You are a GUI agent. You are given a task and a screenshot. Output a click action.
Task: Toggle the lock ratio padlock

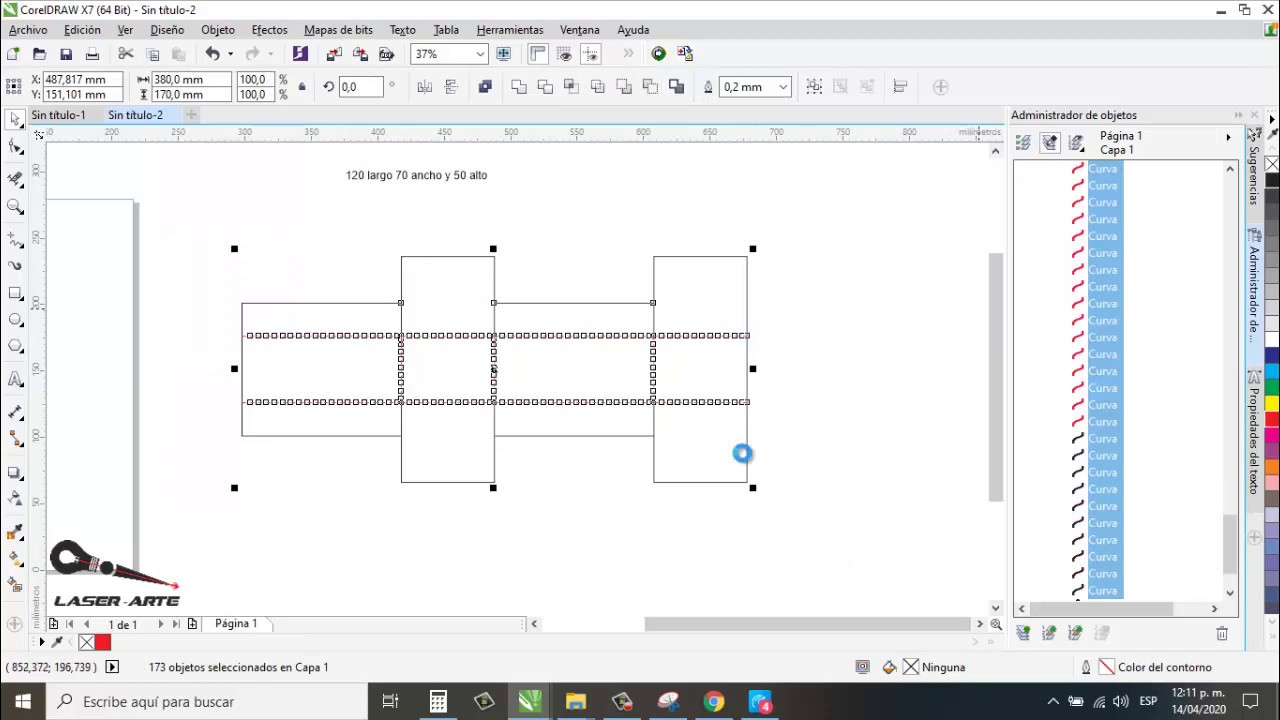[x=302, y=87]
